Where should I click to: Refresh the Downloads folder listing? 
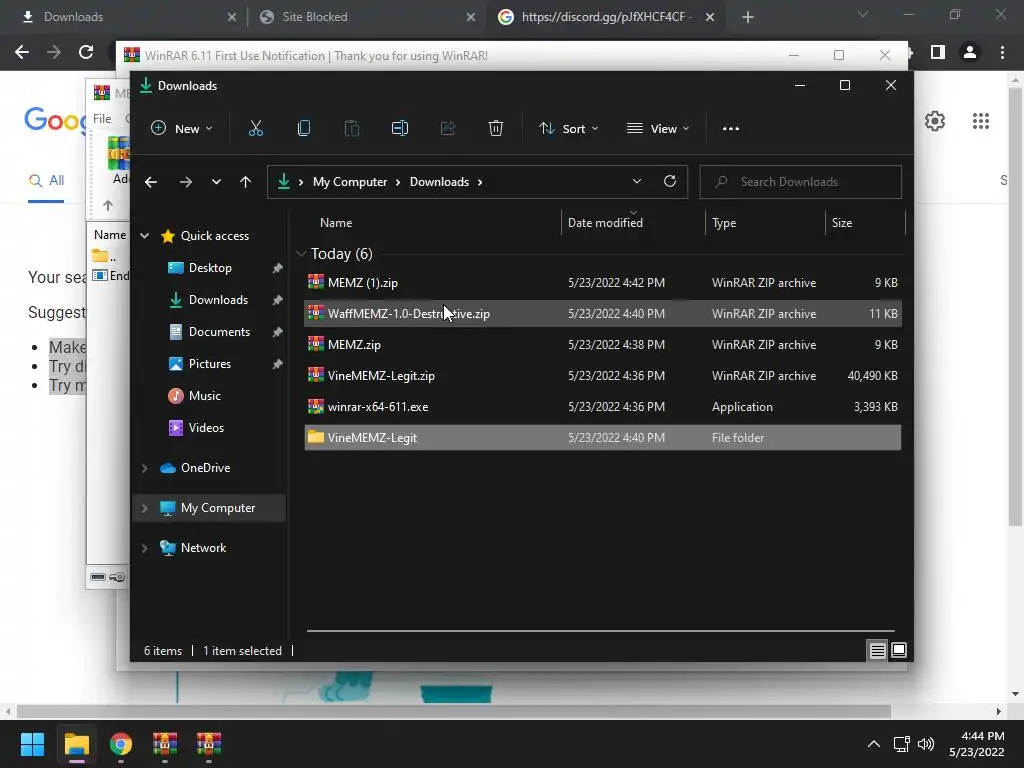669,182
